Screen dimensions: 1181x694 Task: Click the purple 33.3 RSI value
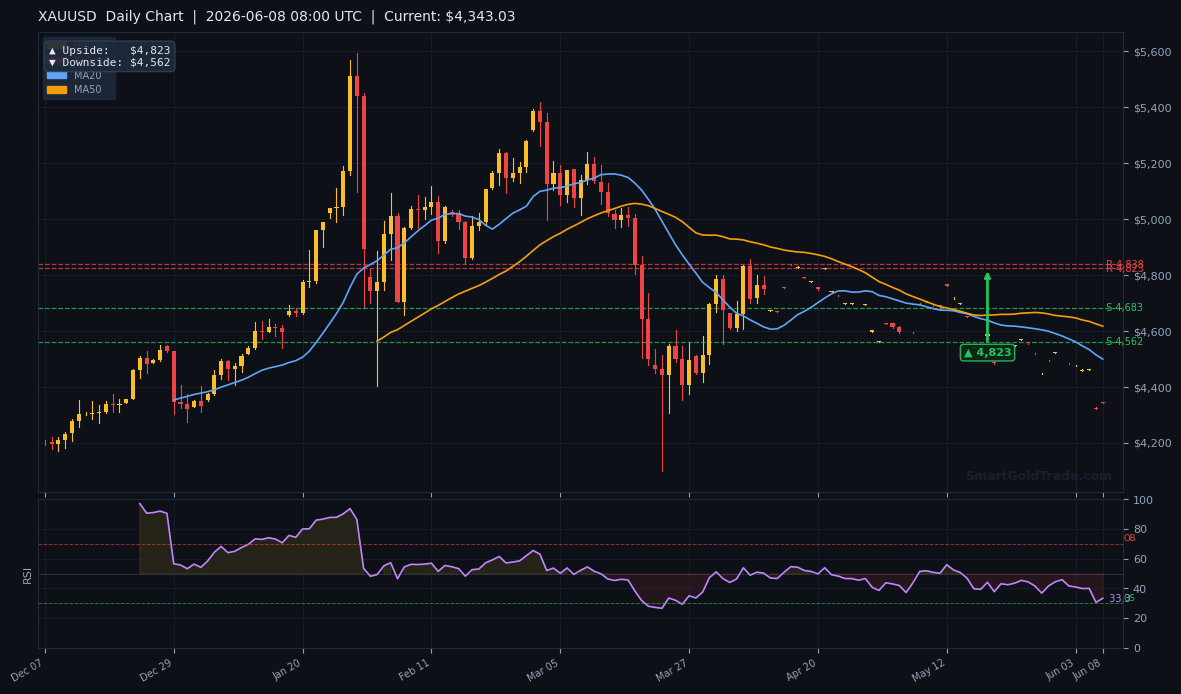point(1118,599)
